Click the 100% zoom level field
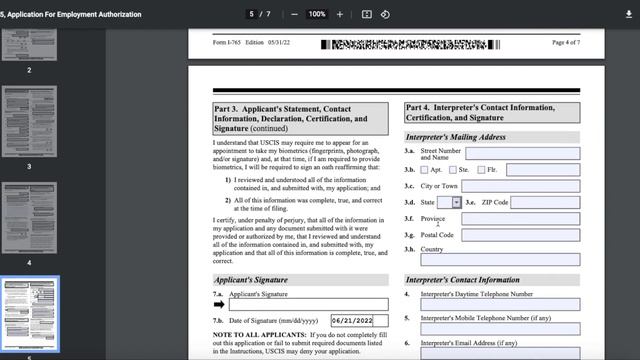The width and height of the screenshot is (640, 360). pos(317,14)
